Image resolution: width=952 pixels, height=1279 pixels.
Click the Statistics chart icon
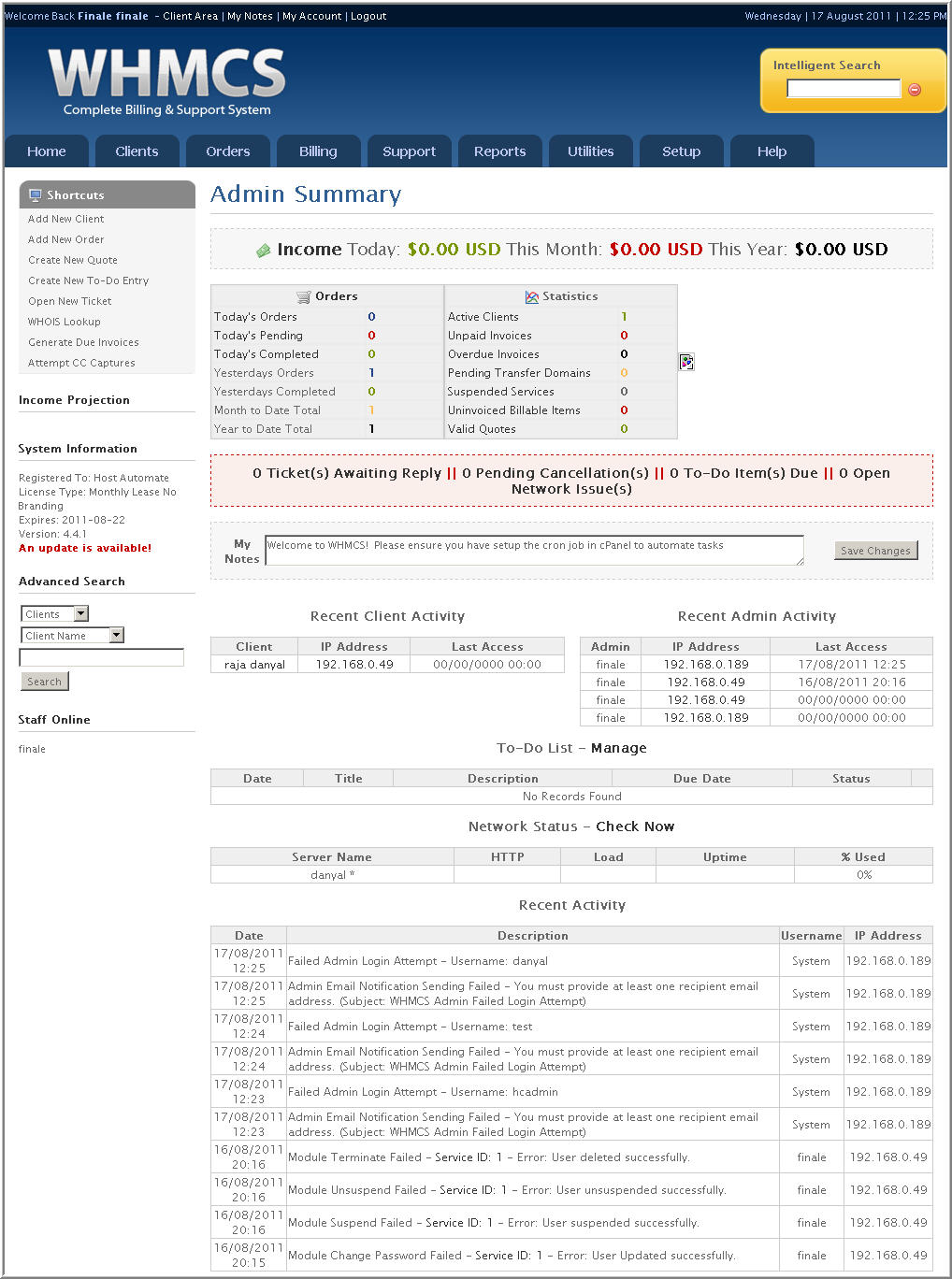pos(532,296)
